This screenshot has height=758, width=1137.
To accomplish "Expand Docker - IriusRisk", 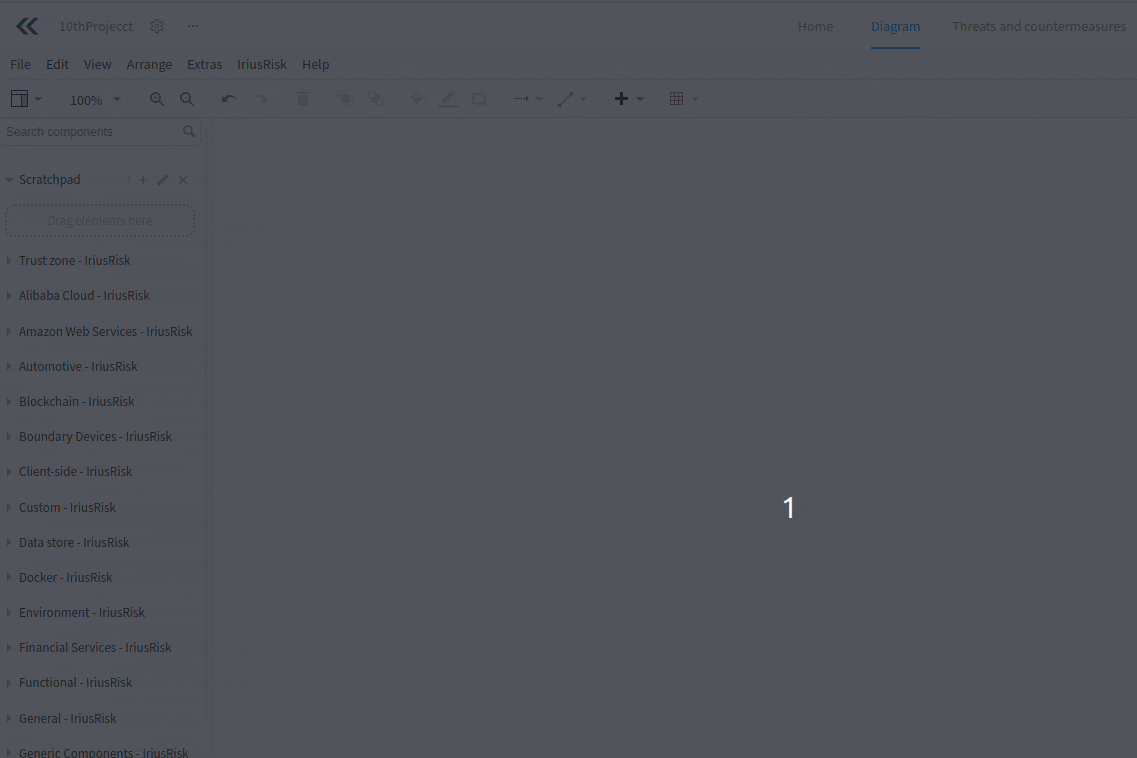I will click(9, 577).
